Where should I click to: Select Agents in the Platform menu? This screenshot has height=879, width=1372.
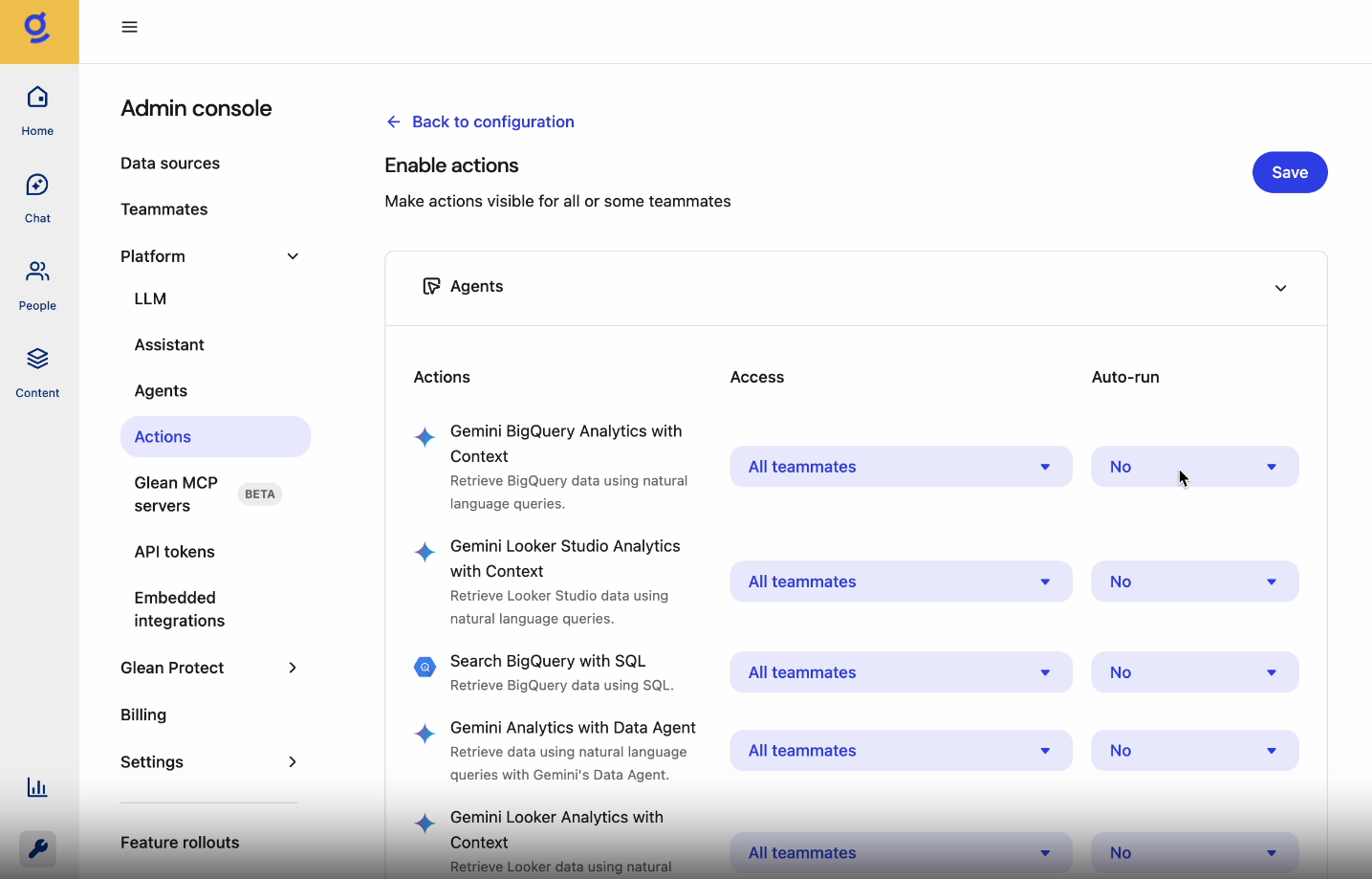161,391
